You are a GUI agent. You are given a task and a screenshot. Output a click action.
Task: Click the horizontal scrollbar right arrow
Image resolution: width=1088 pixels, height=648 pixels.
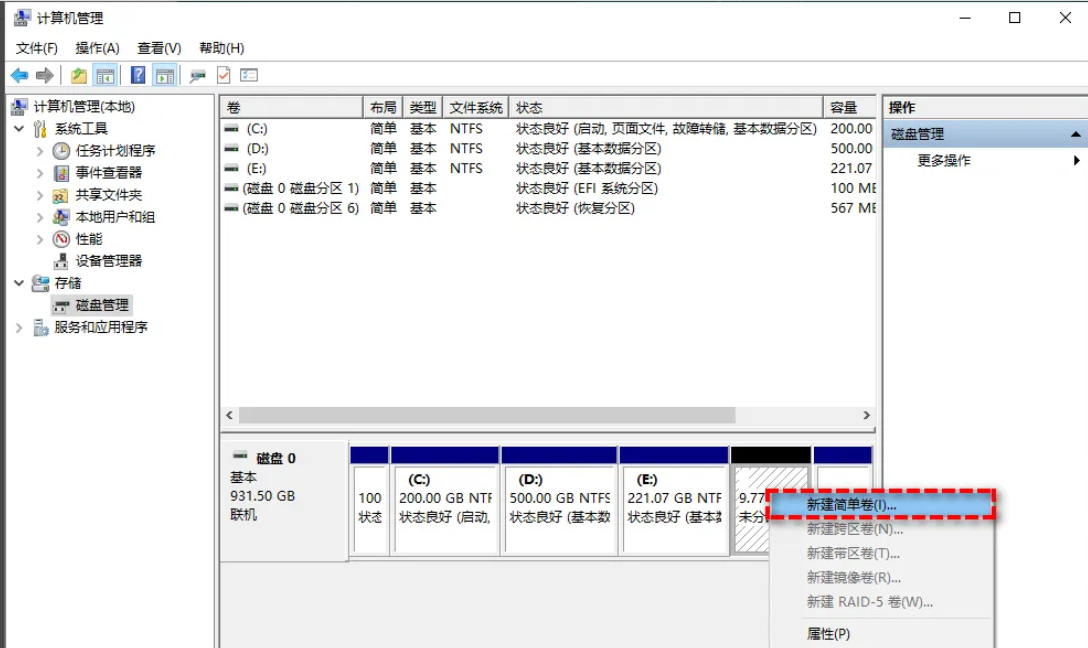click(866, 415)
